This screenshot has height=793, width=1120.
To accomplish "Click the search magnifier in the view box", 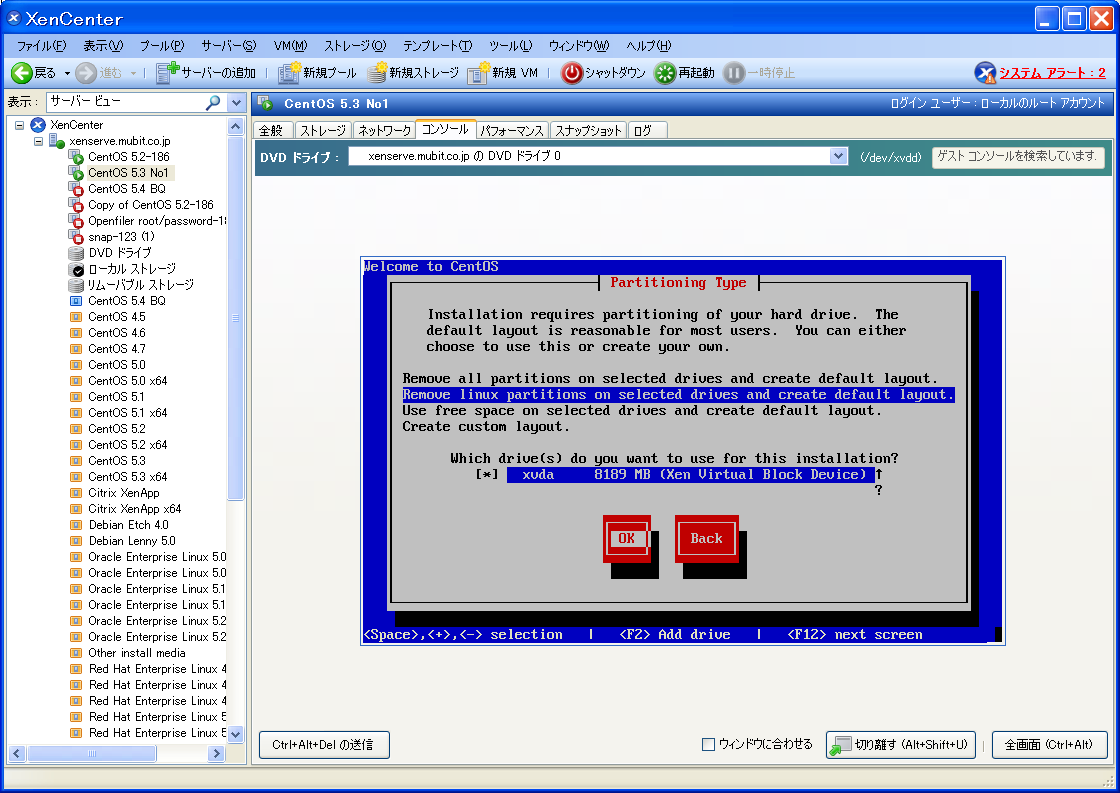I will click(x=213, y=102).
